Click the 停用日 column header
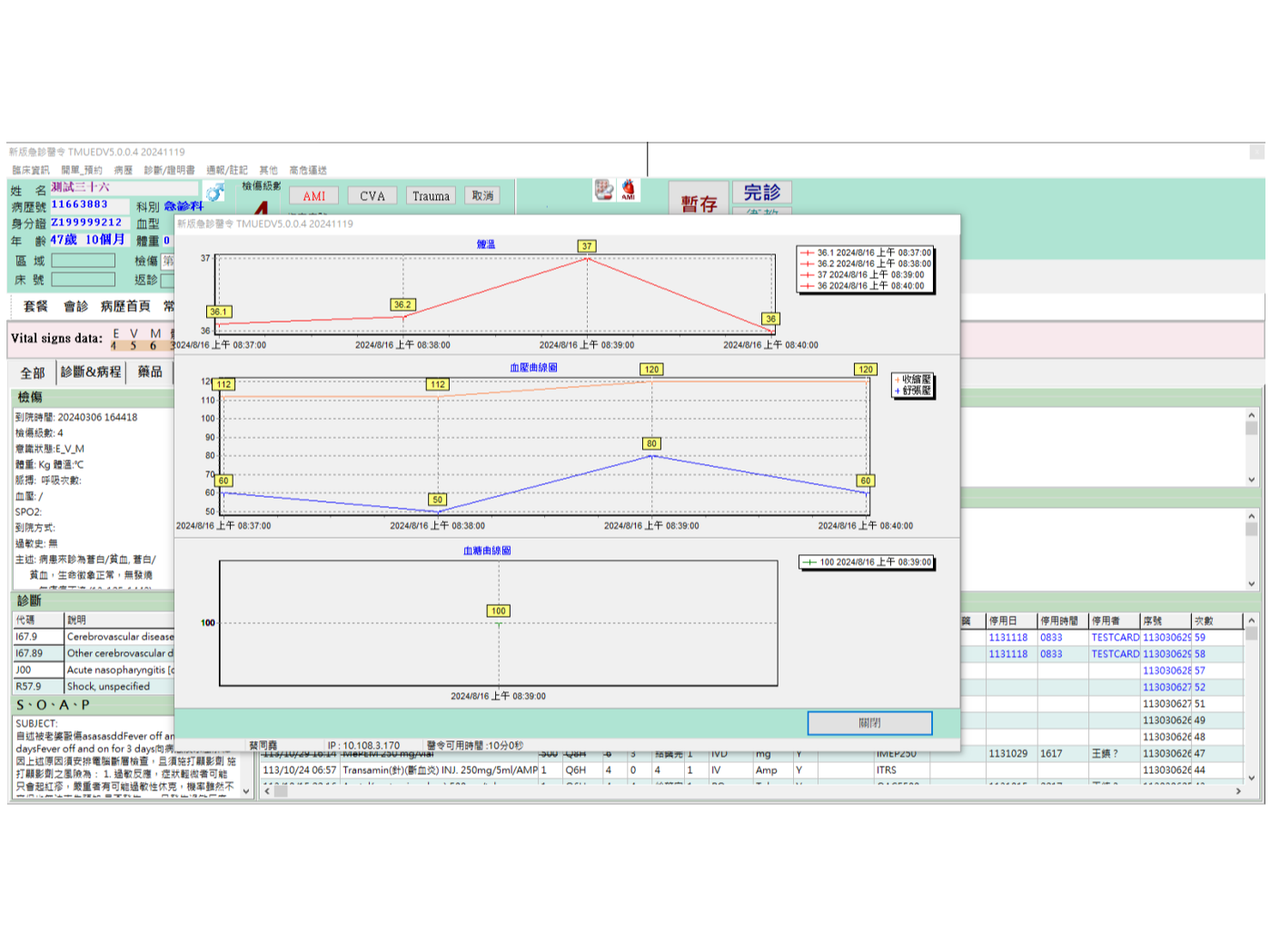 (x=1011, y=620)
